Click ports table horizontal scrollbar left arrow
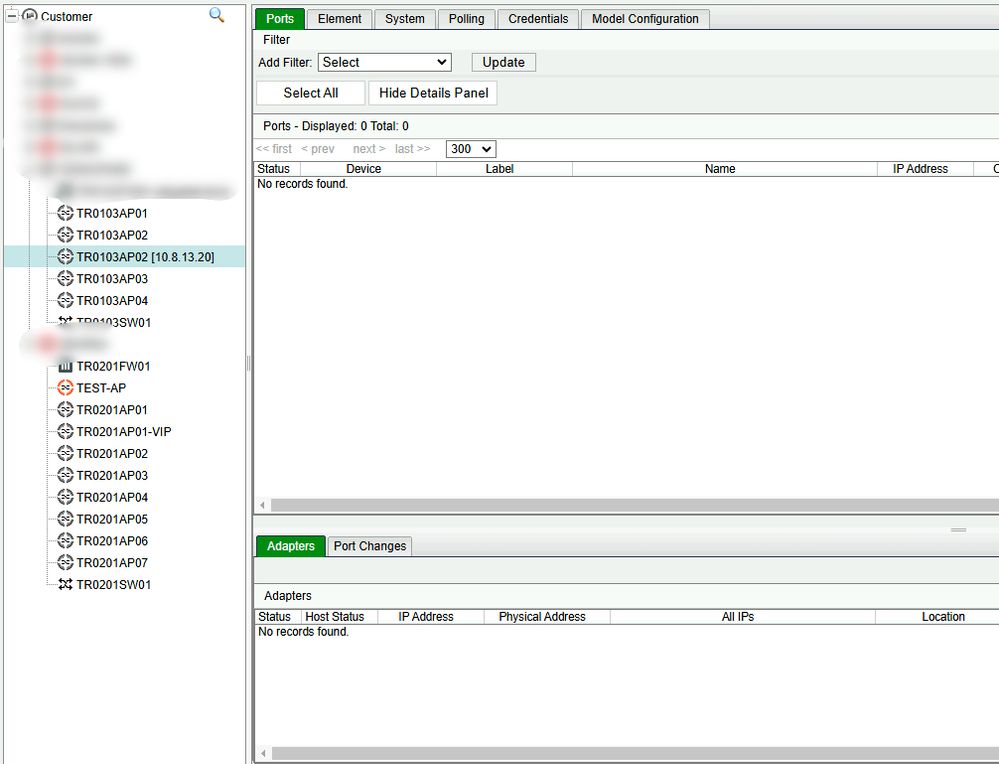The image size is (999, 764). 262,505
